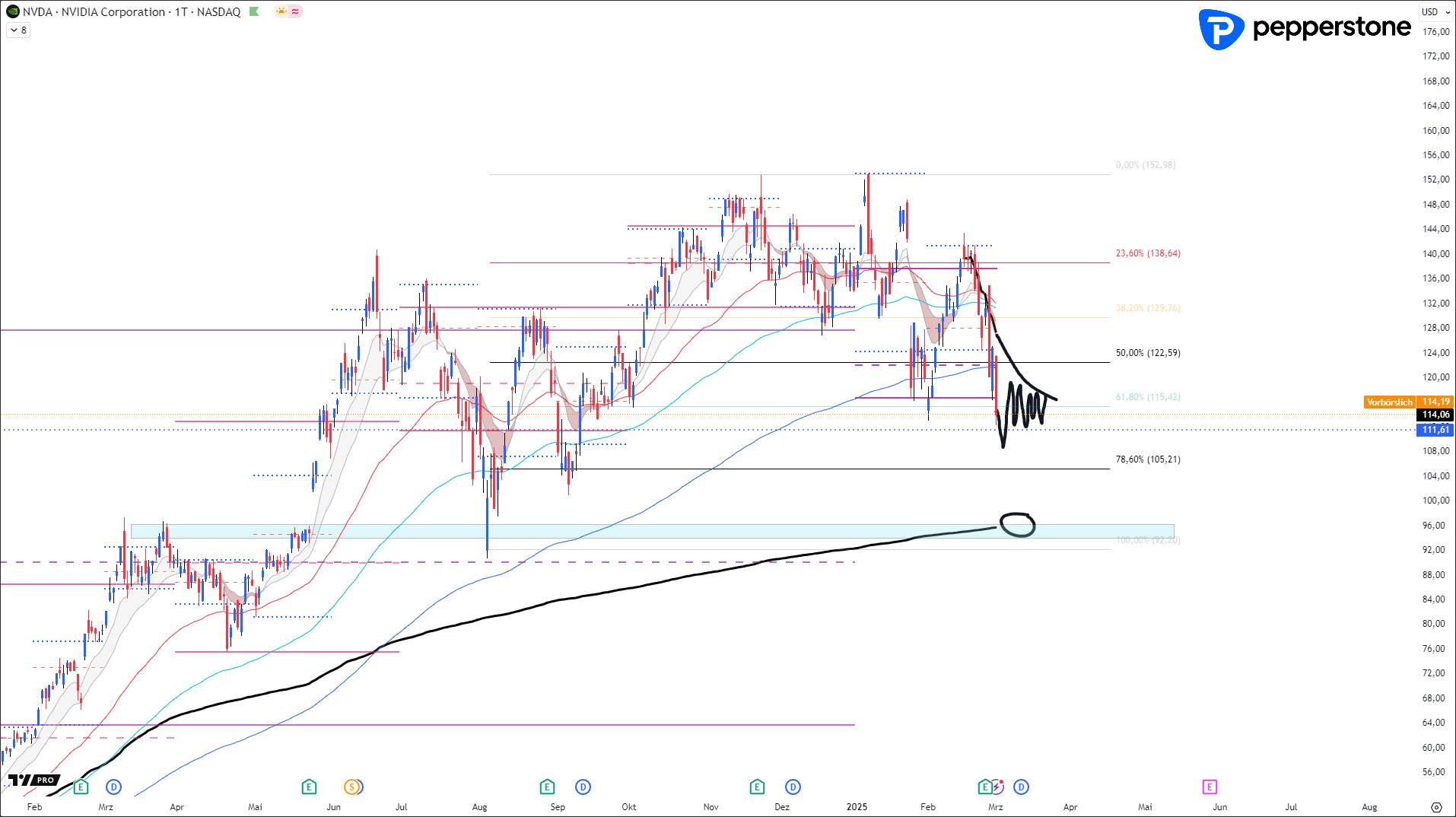Click the Aug label at the far right of time axis
The height and width of the screenshot is (817, 1456).
(x=1369, y=807)
